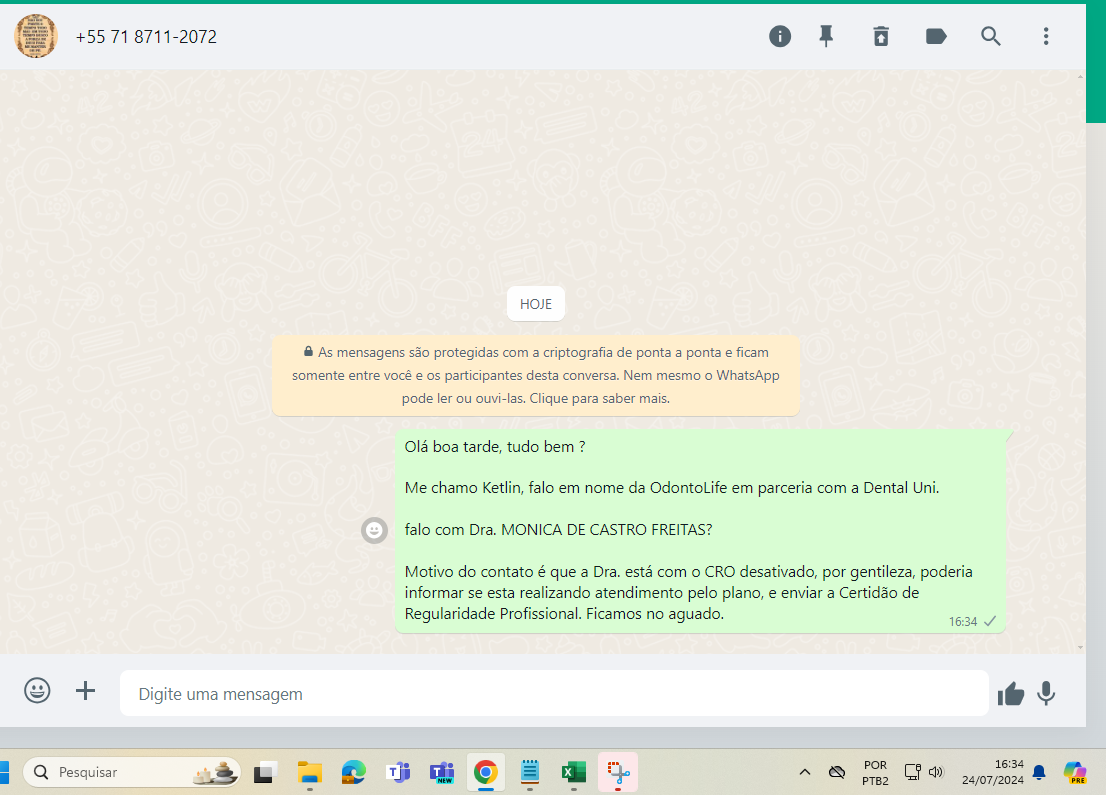Open Excel from the taskbar
Screen dimensions: 1106x795
click(x=573, y=772)
